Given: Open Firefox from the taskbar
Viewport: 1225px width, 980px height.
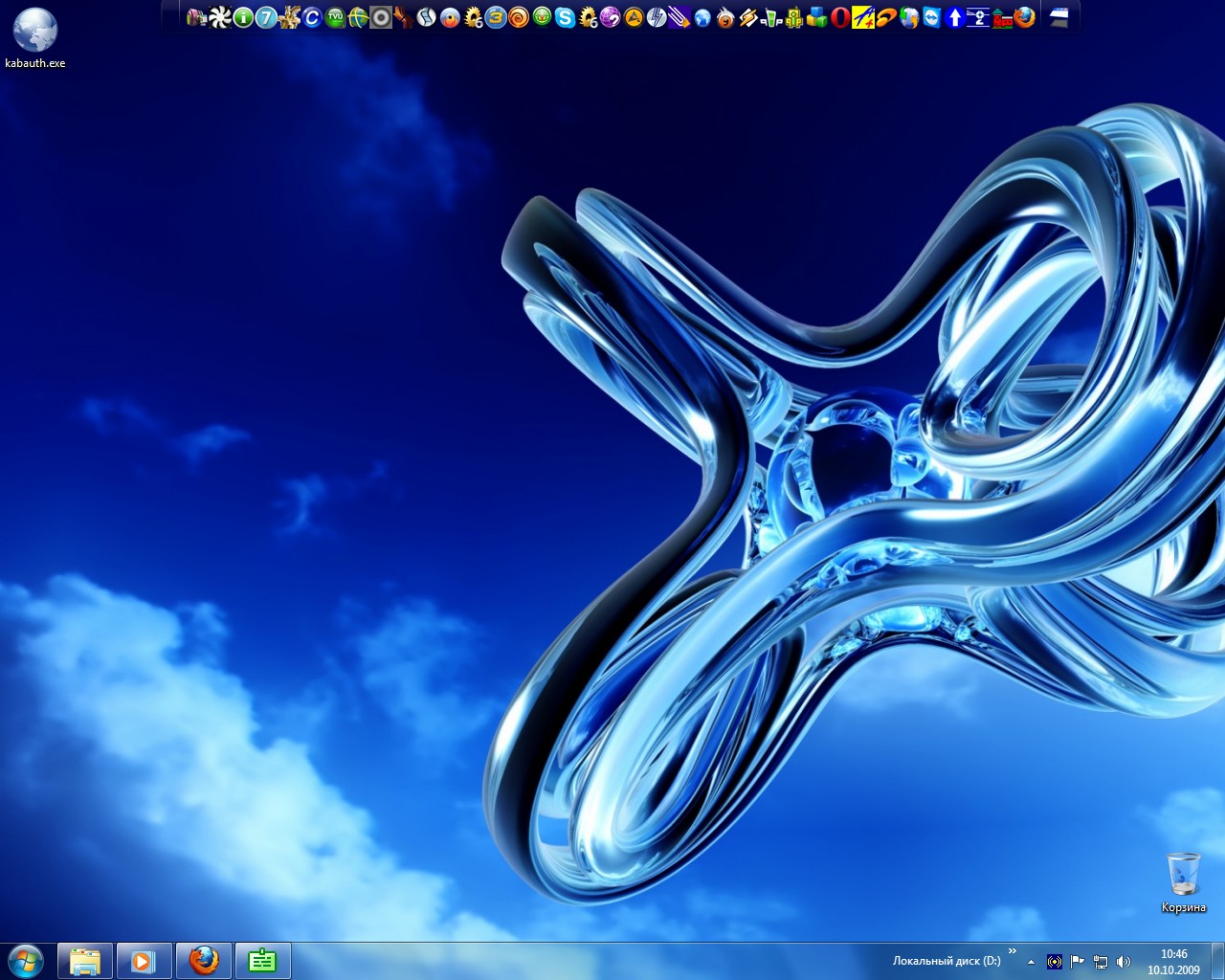Looking at the screenshot, I should pyautogui.click(x=203, y=961).
